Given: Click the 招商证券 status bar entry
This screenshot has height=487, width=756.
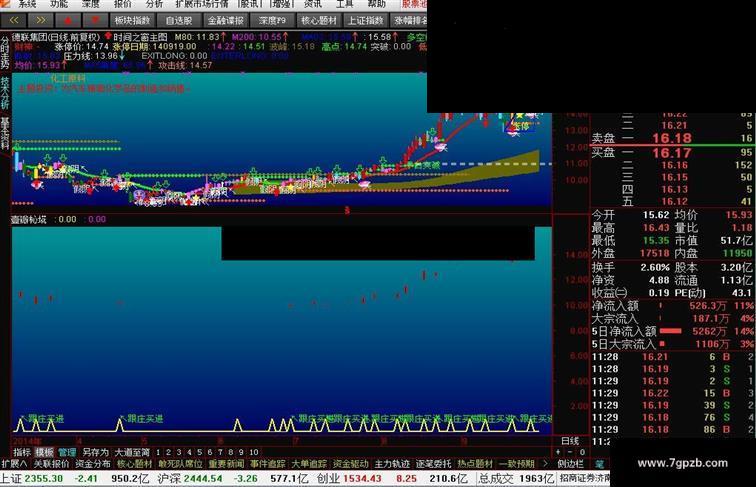Looking at the screenshot, I should pos(584,479).
